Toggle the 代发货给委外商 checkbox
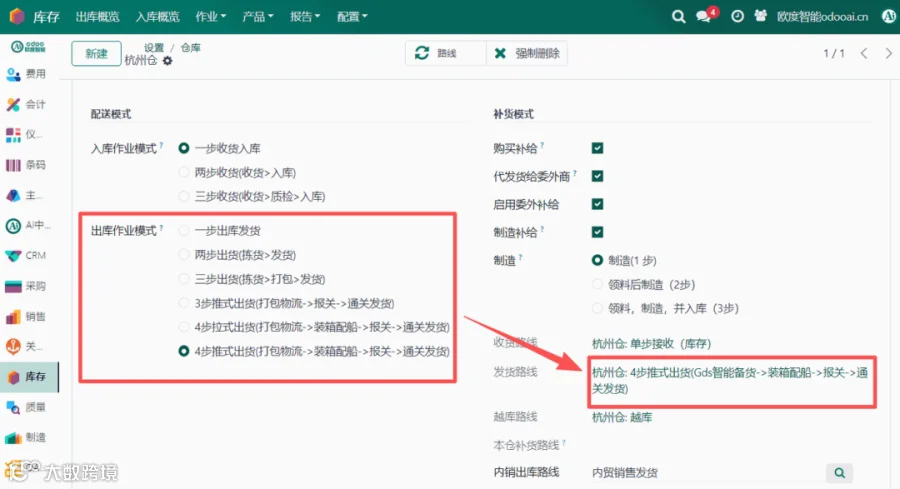This screenshot has height=489, width=900. point(598,176)
